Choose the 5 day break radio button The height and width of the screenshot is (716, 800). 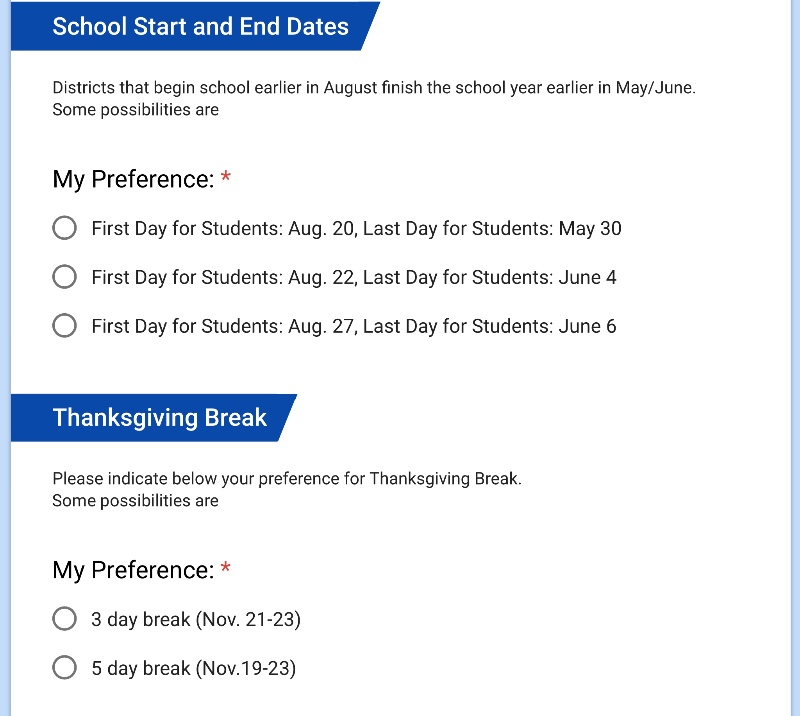tap(64, 668)
